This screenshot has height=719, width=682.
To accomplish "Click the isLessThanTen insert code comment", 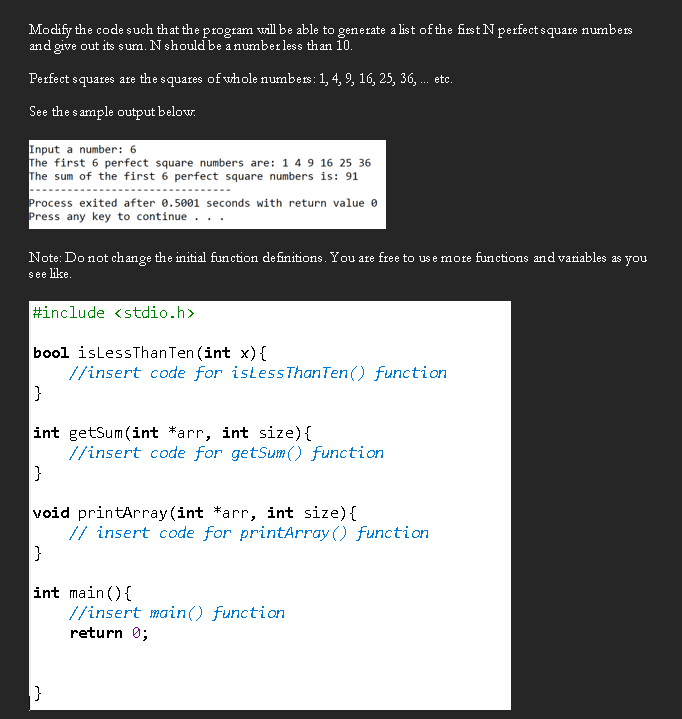I will tap(258, 373).
